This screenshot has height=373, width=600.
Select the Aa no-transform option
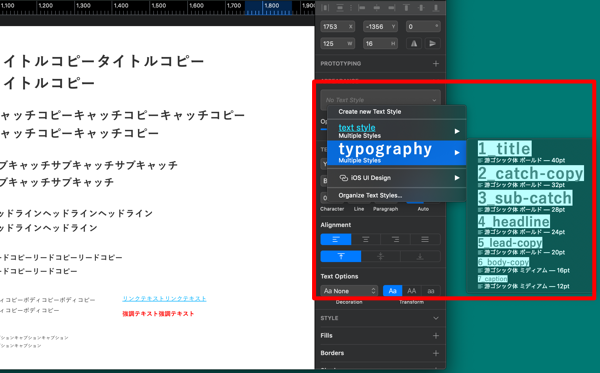click(392, 291)
